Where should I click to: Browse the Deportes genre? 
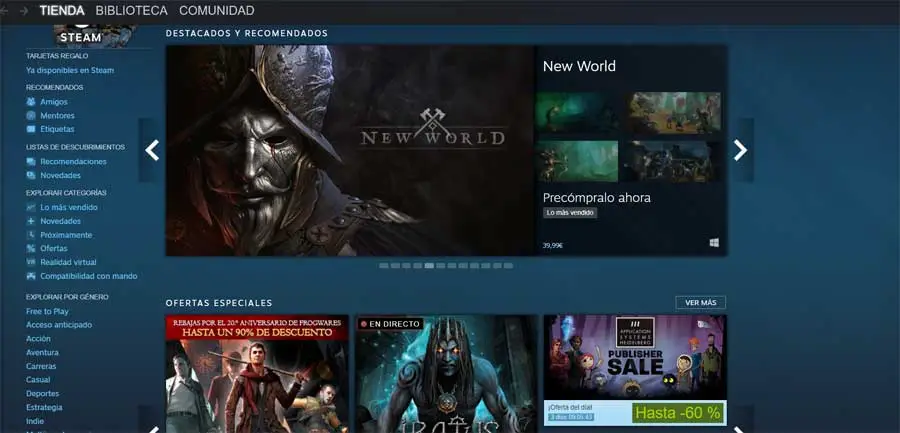click(x=42, y=393)
